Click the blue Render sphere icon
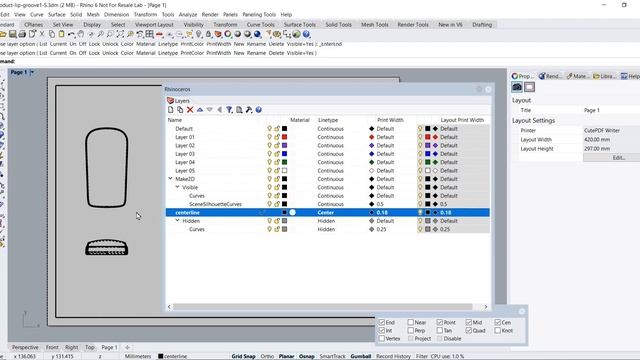 (258, 34)
